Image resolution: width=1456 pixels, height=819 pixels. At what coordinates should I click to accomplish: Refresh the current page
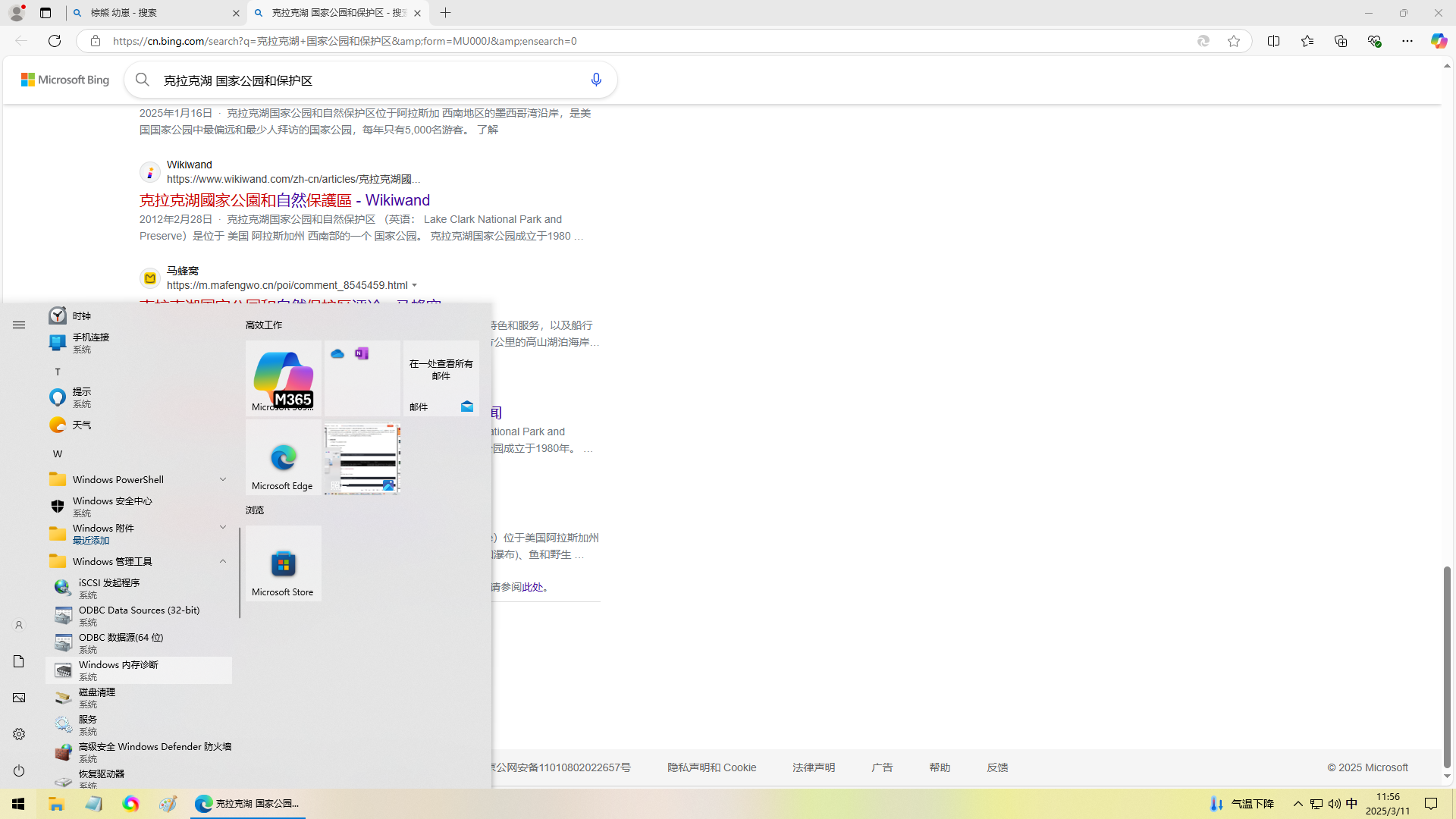(x=55, y=41)
